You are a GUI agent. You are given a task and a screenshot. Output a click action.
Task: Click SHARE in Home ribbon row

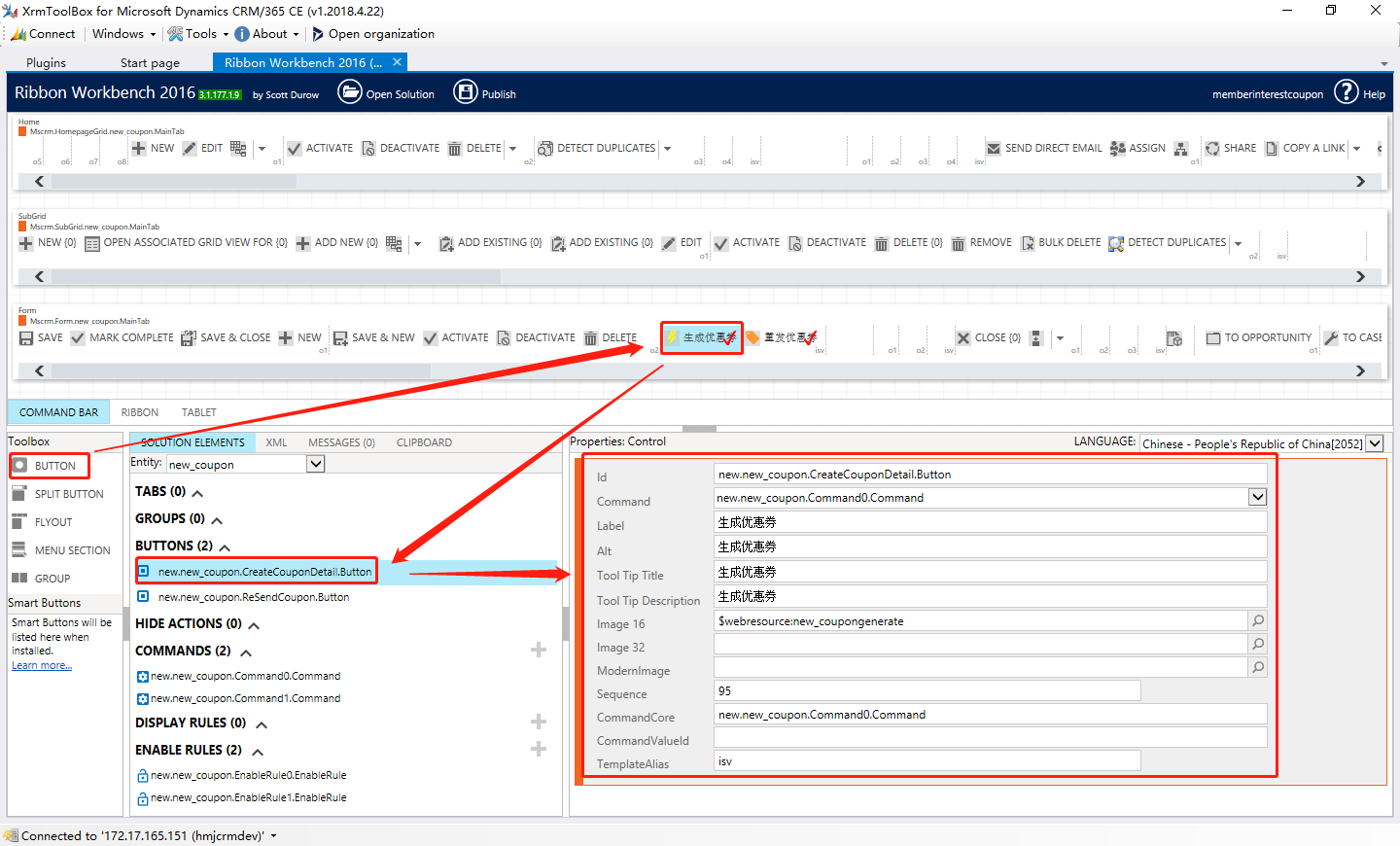(1231, 149)
